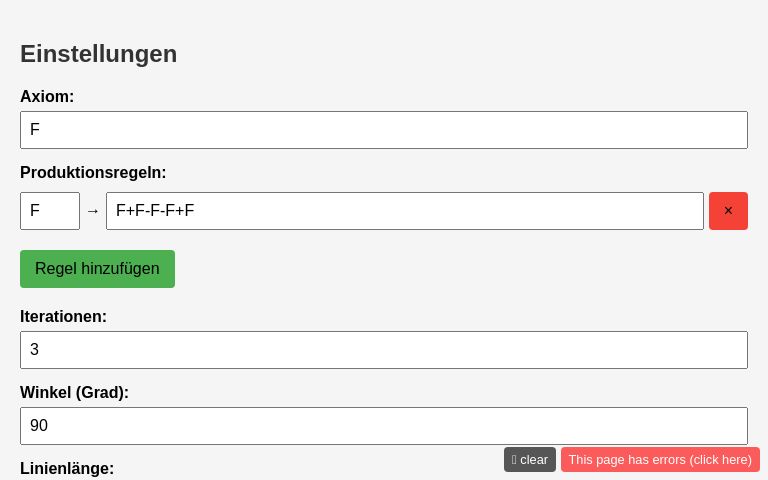Click the value 3 in the Iterationen field

tap(35, 350)
